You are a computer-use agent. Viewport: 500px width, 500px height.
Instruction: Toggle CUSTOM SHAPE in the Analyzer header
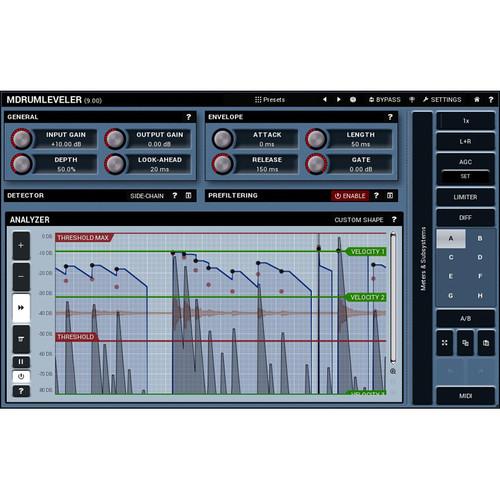click(359, 220)
